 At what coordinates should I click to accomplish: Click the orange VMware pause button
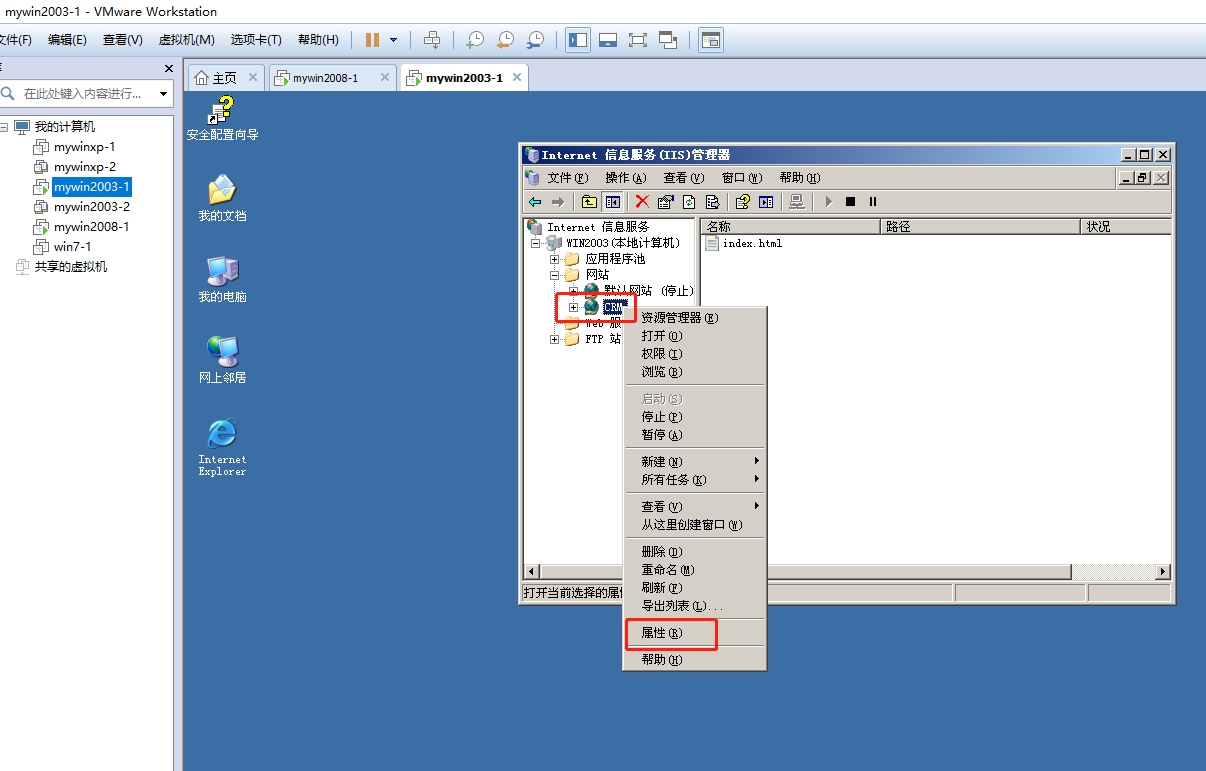coord(372,40)
